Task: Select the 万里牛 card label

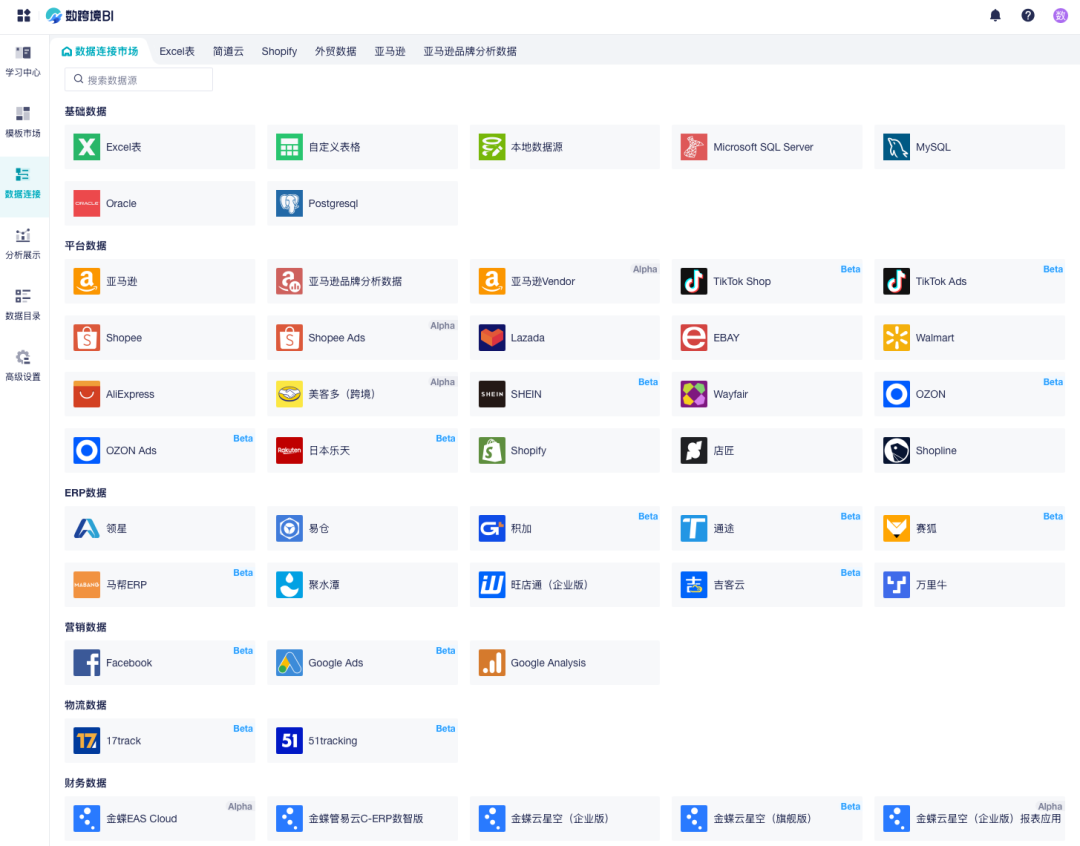Action: [x=931, y=585]
